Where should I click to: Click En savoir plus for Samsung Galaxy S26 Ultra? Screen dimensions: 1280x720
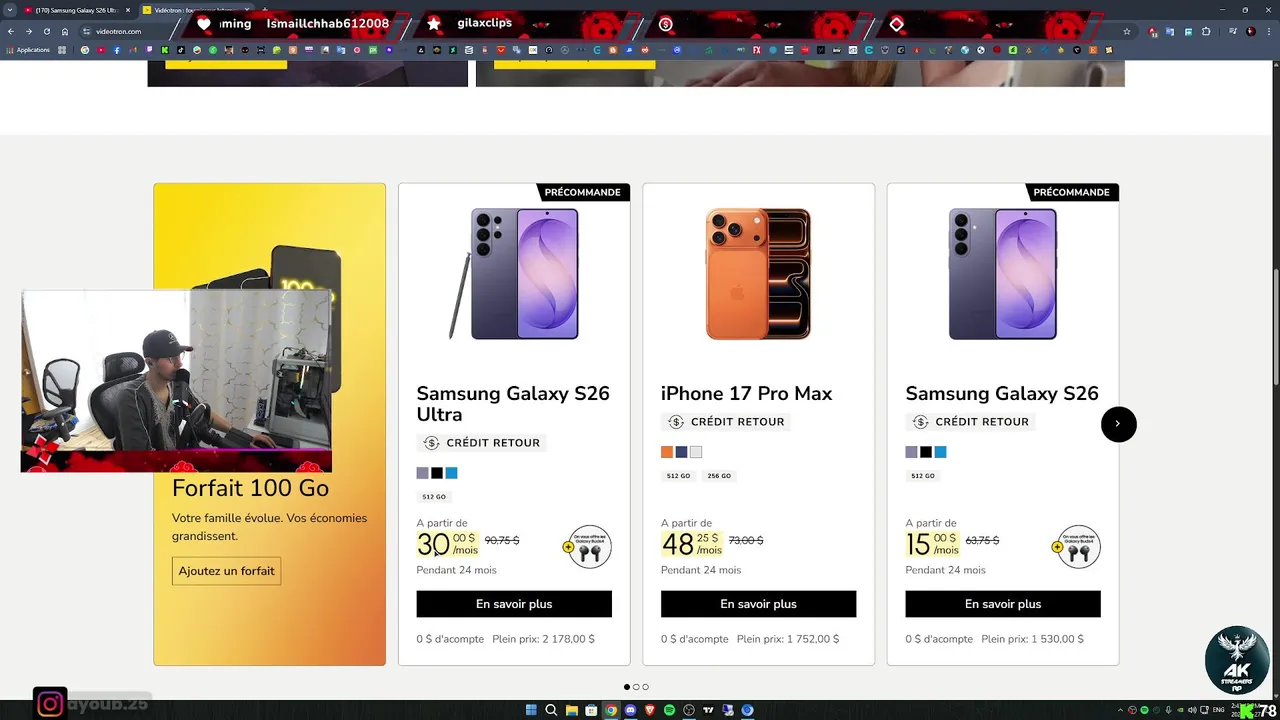coord(514,604)
